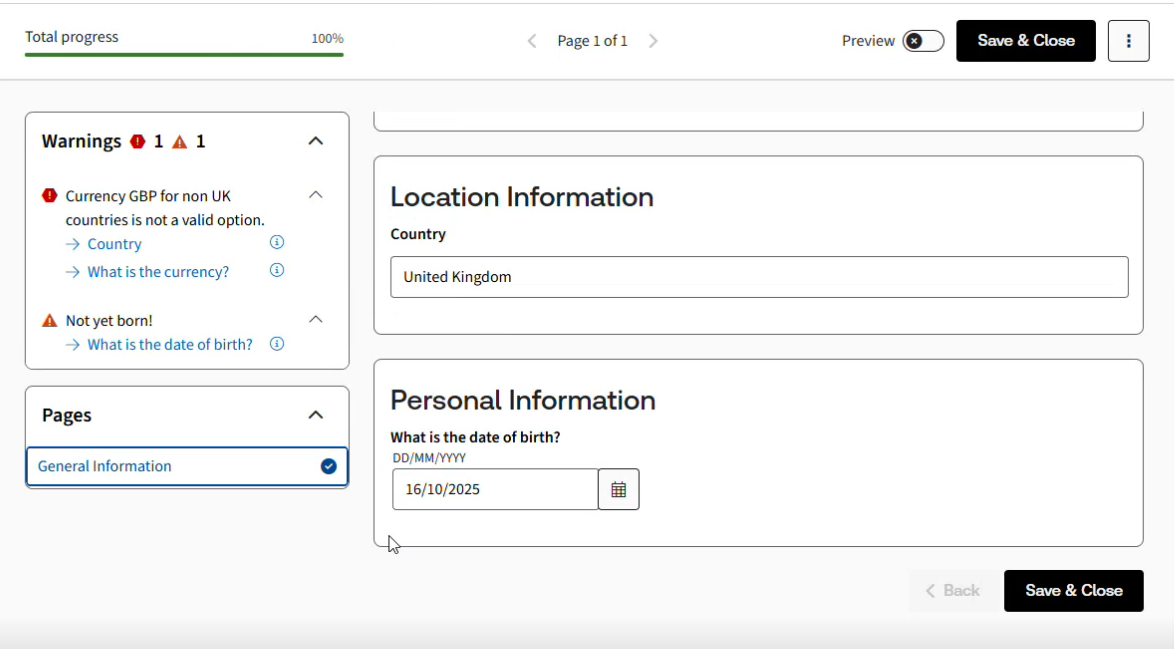Screen dimensions: 1174x649
Task: Click the Total progress bar
Action: [x=184, y=54]
